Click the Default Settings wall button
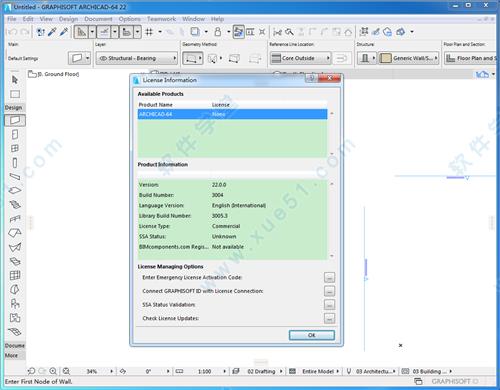Screen dimensions: 500x390 coord(79,58)
